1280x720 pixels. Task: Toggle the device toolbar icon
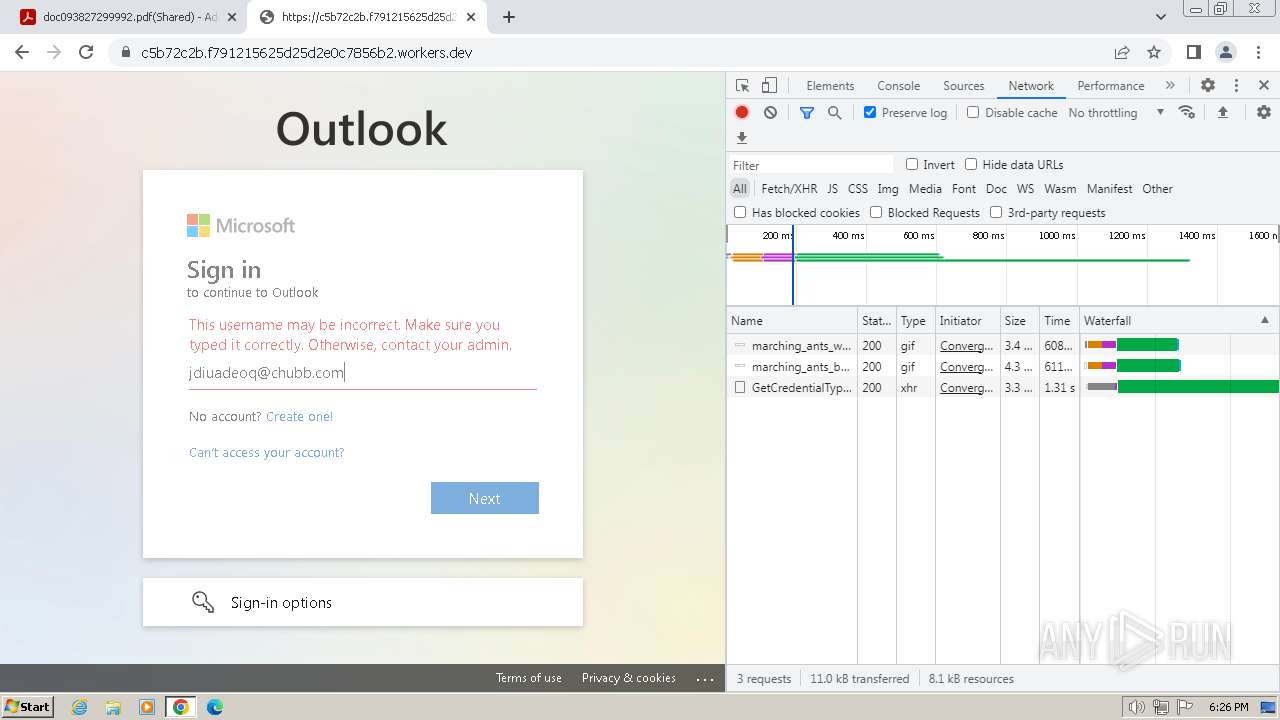pos(769,86)
